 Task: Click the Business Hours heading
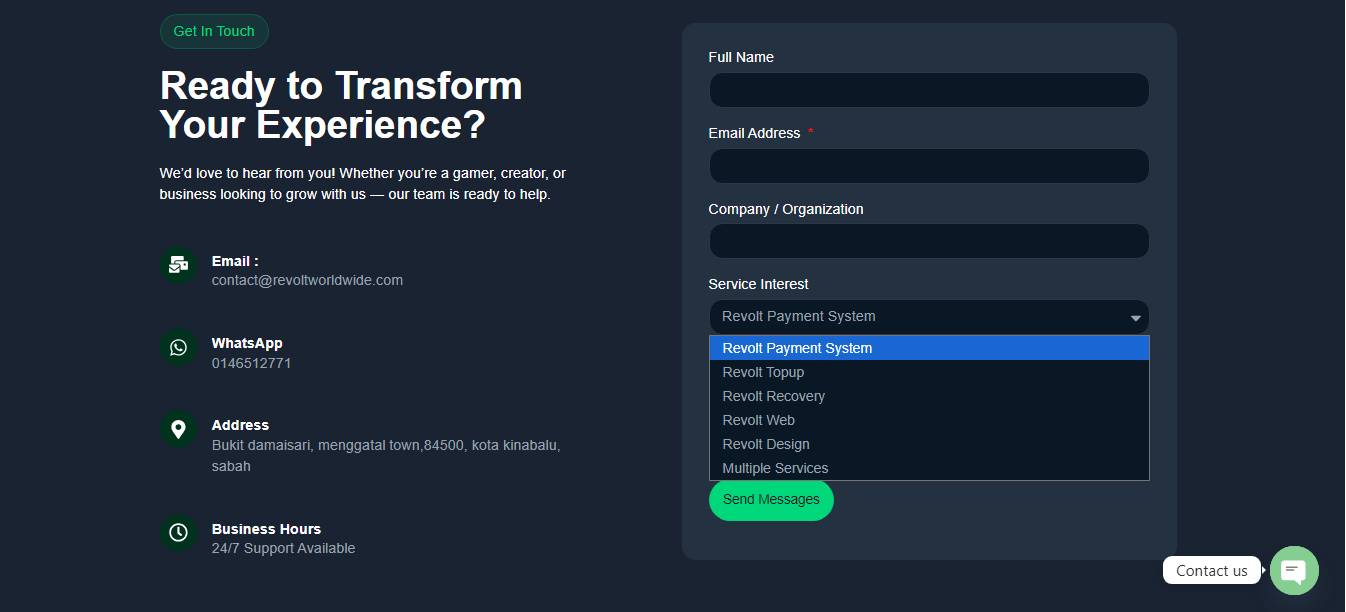click(266, 529)
